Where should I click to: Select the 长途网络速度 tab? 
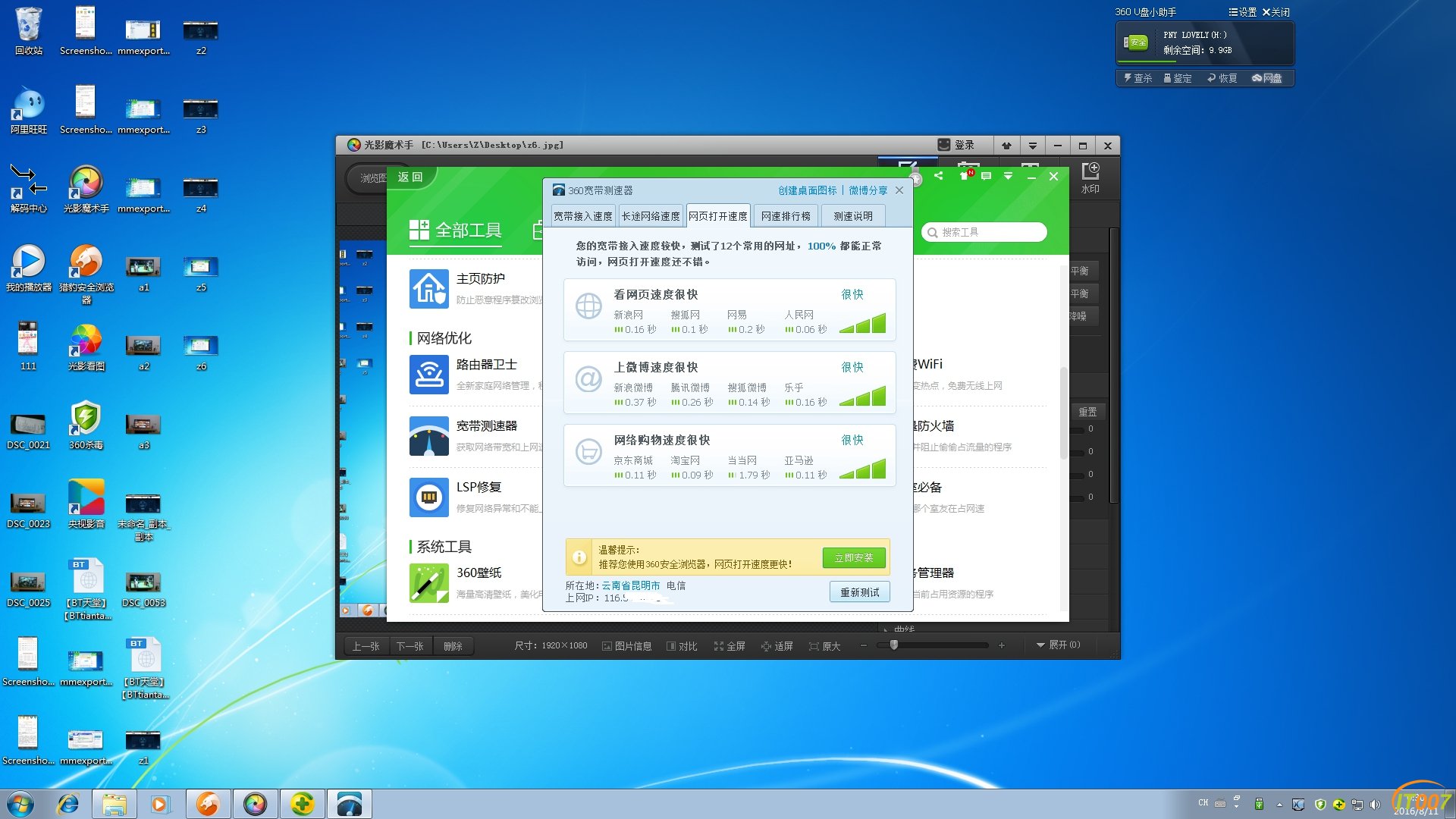(651, 216)
